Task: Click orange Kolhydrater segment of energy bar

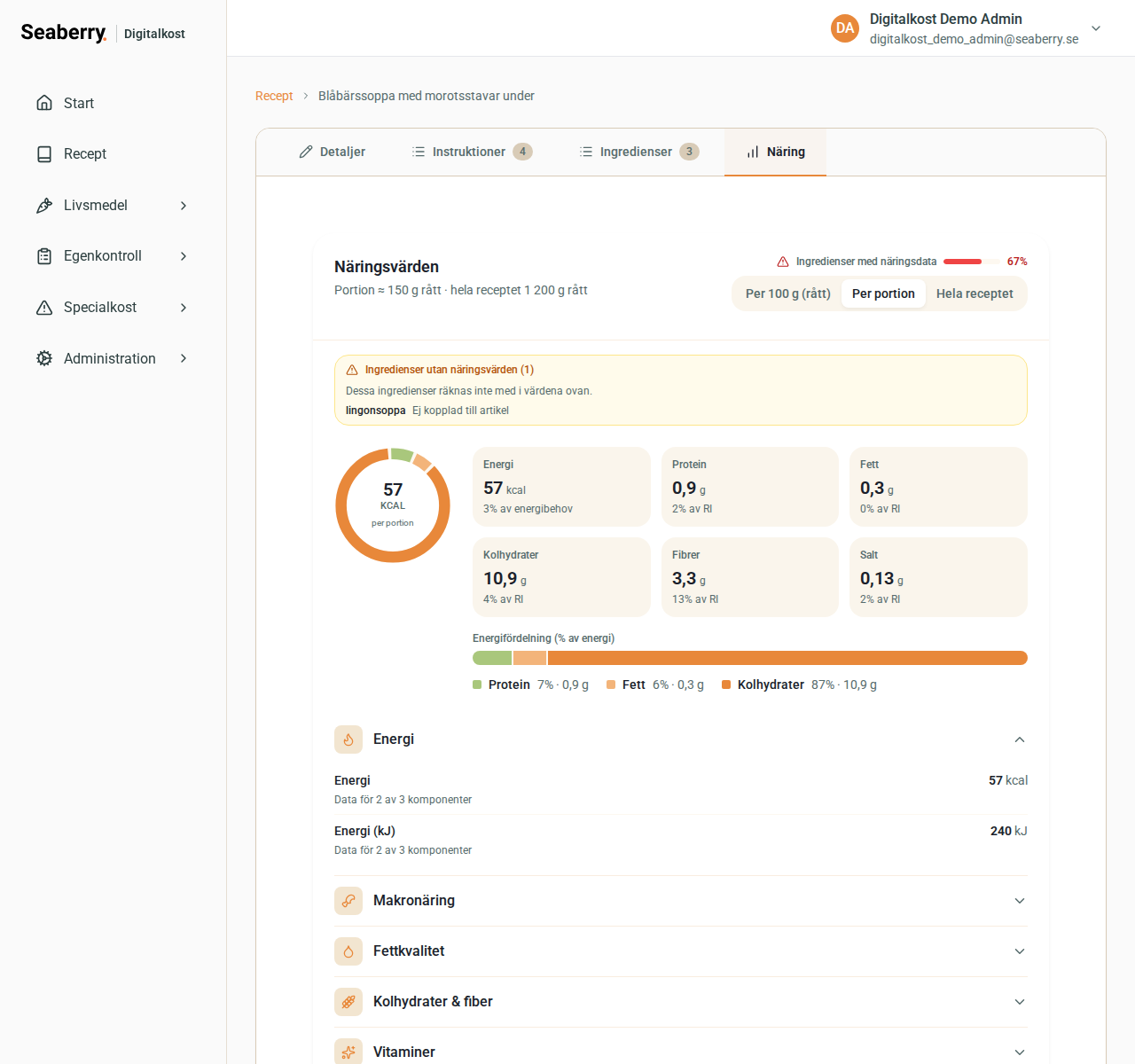Action: tap(787, 658)
